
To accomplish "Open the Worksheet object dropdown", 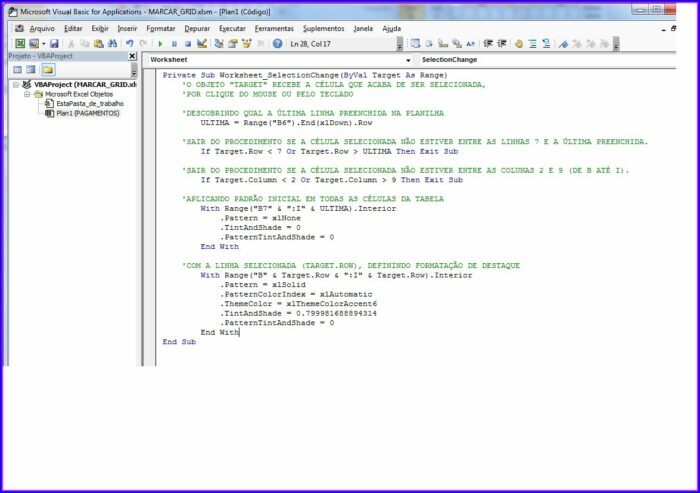I will (408, 60).
